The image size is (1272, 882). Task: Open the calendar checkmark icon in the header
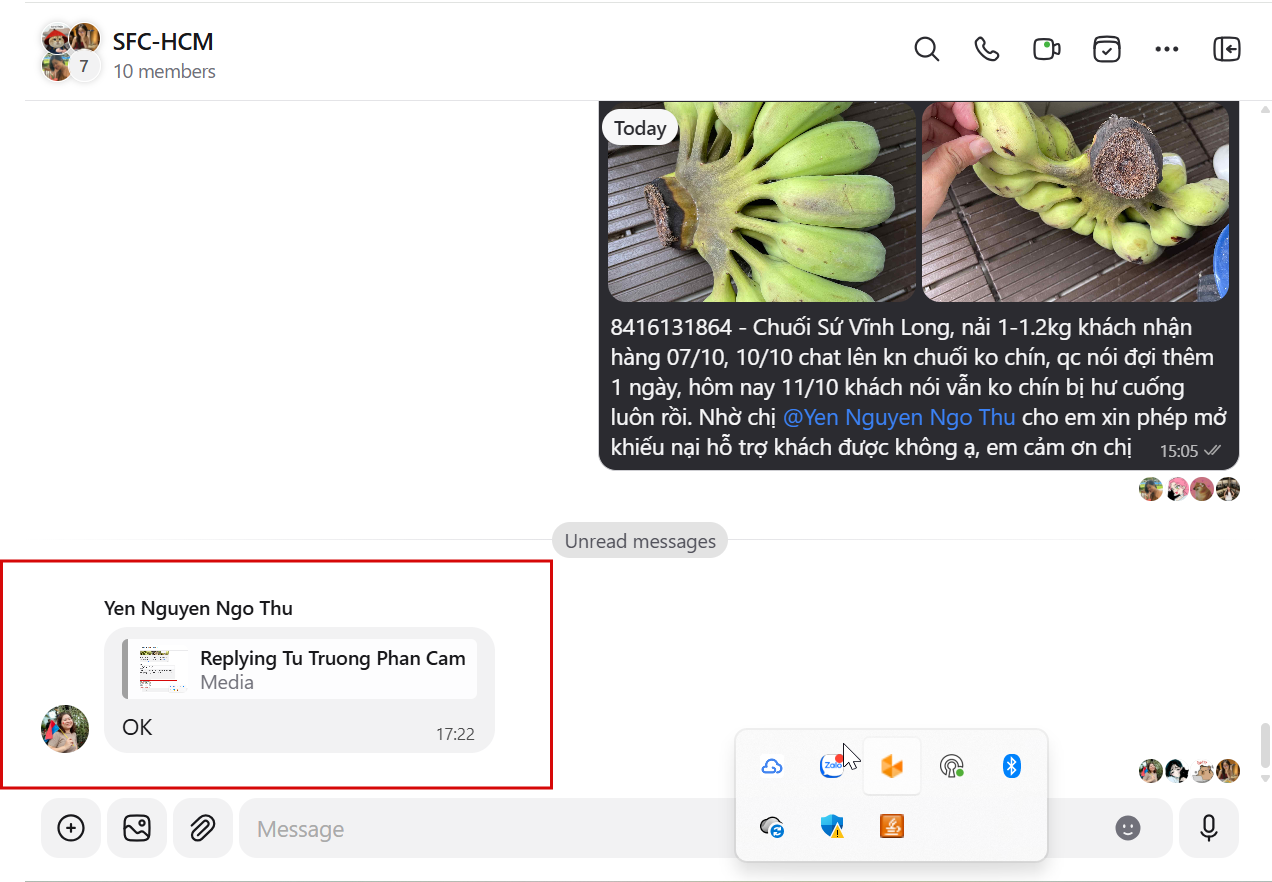coord(1107,49)
